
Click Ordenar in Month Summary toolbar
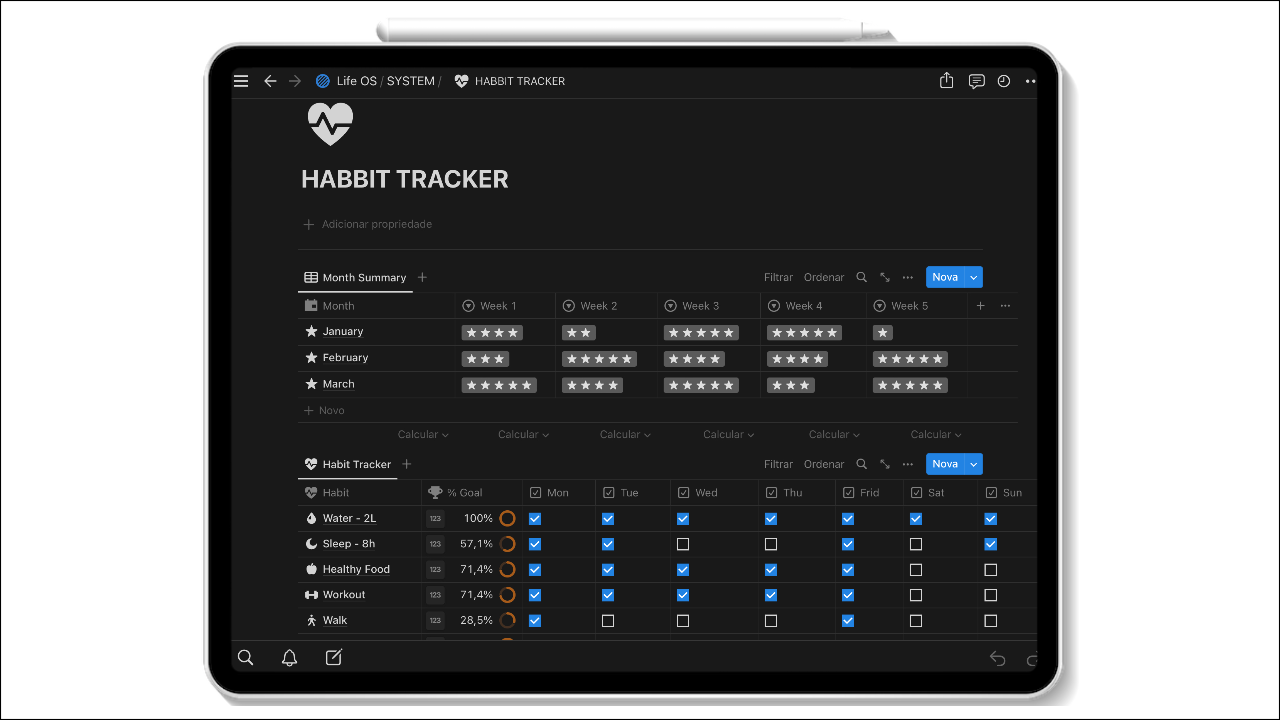pos(824,277)
